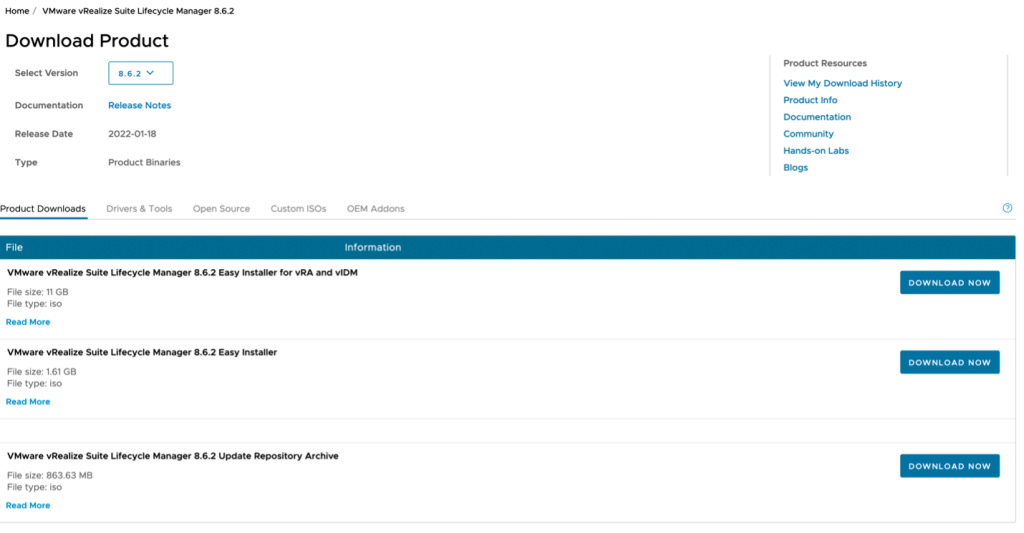This screenshot has height=533, width=1024.
Task: Open View My Download History
Action: pos(842,83)
